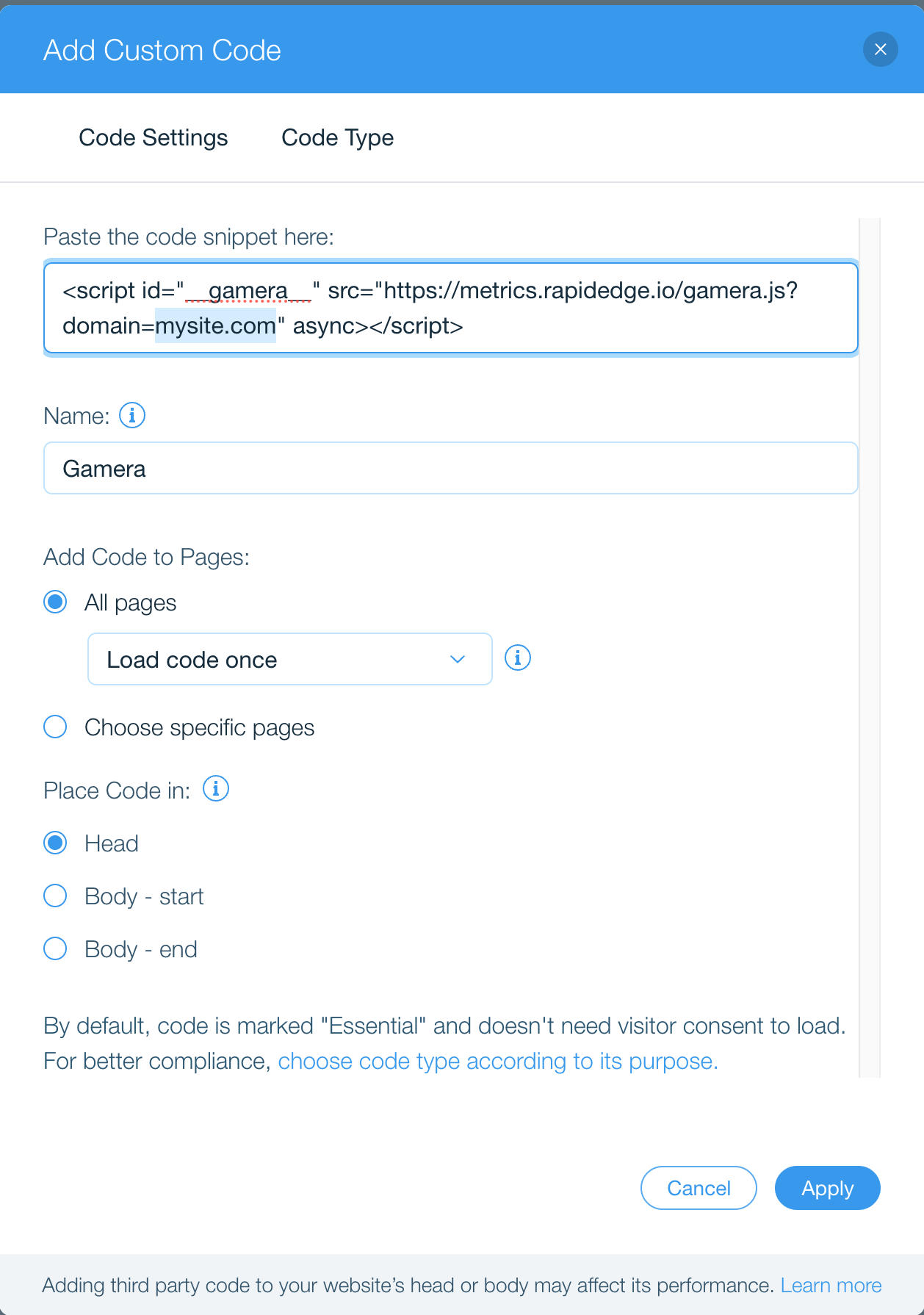Click info icon beside Load code once dropdown
This screenshot has width=924, height=1315.
coord(518,657)
